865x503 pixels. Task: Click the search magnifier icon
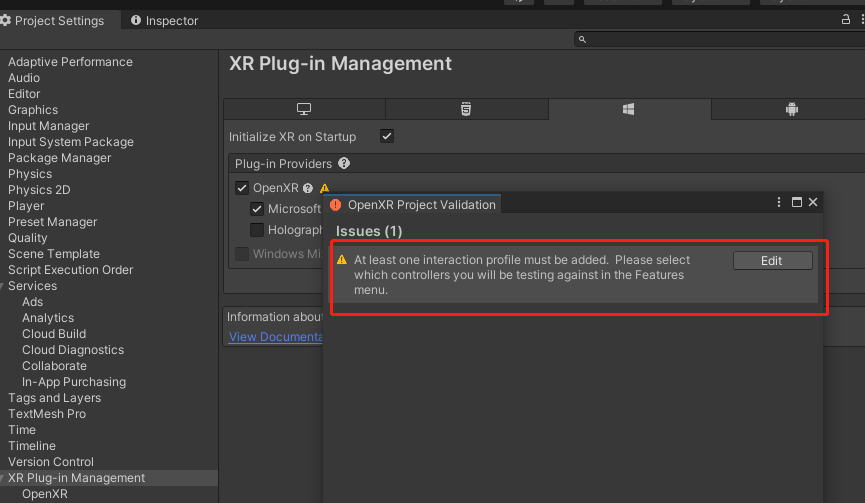tap(582, 39)
